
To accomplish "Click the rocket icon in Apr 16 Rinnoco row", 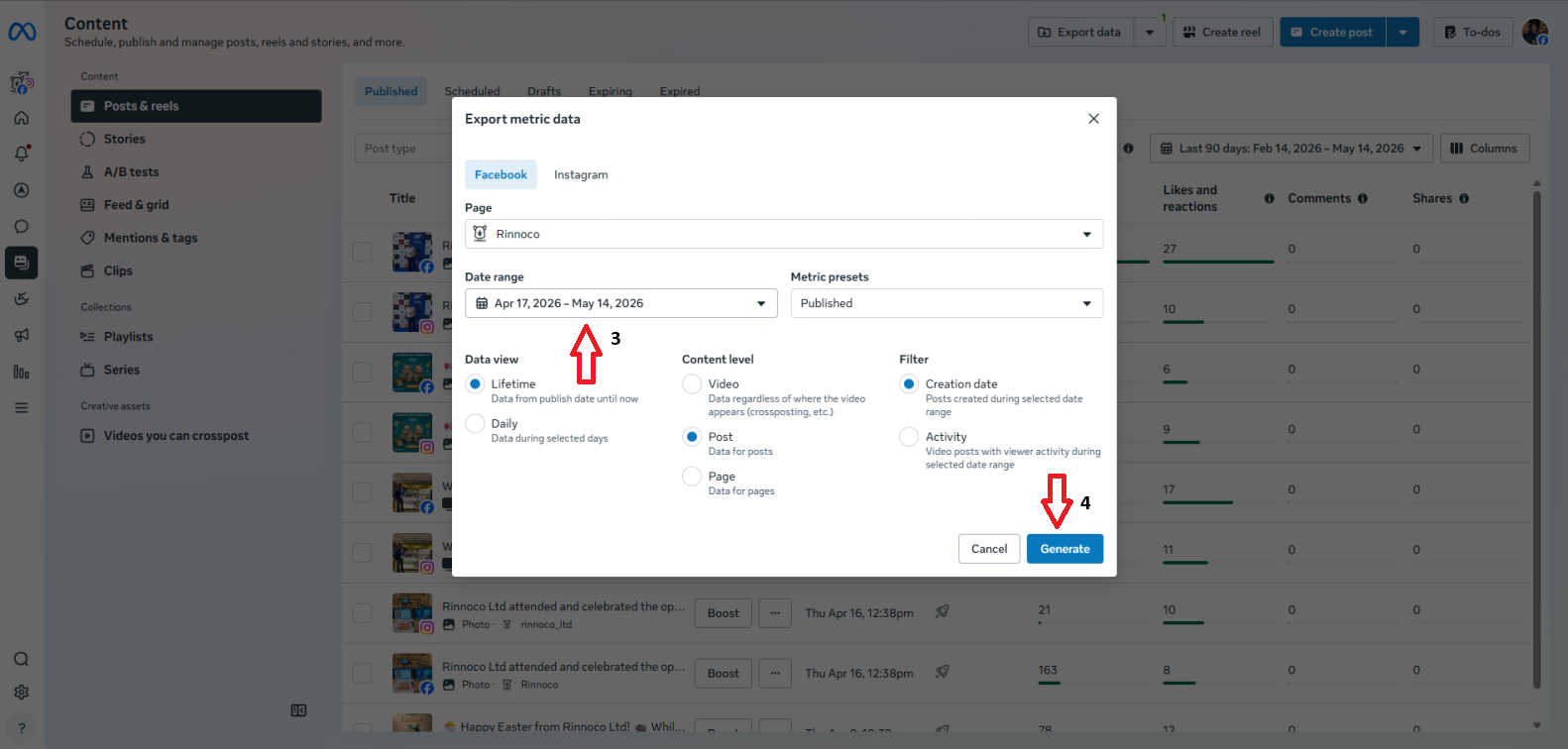I will pyautogui.click(x=943, y=672).
